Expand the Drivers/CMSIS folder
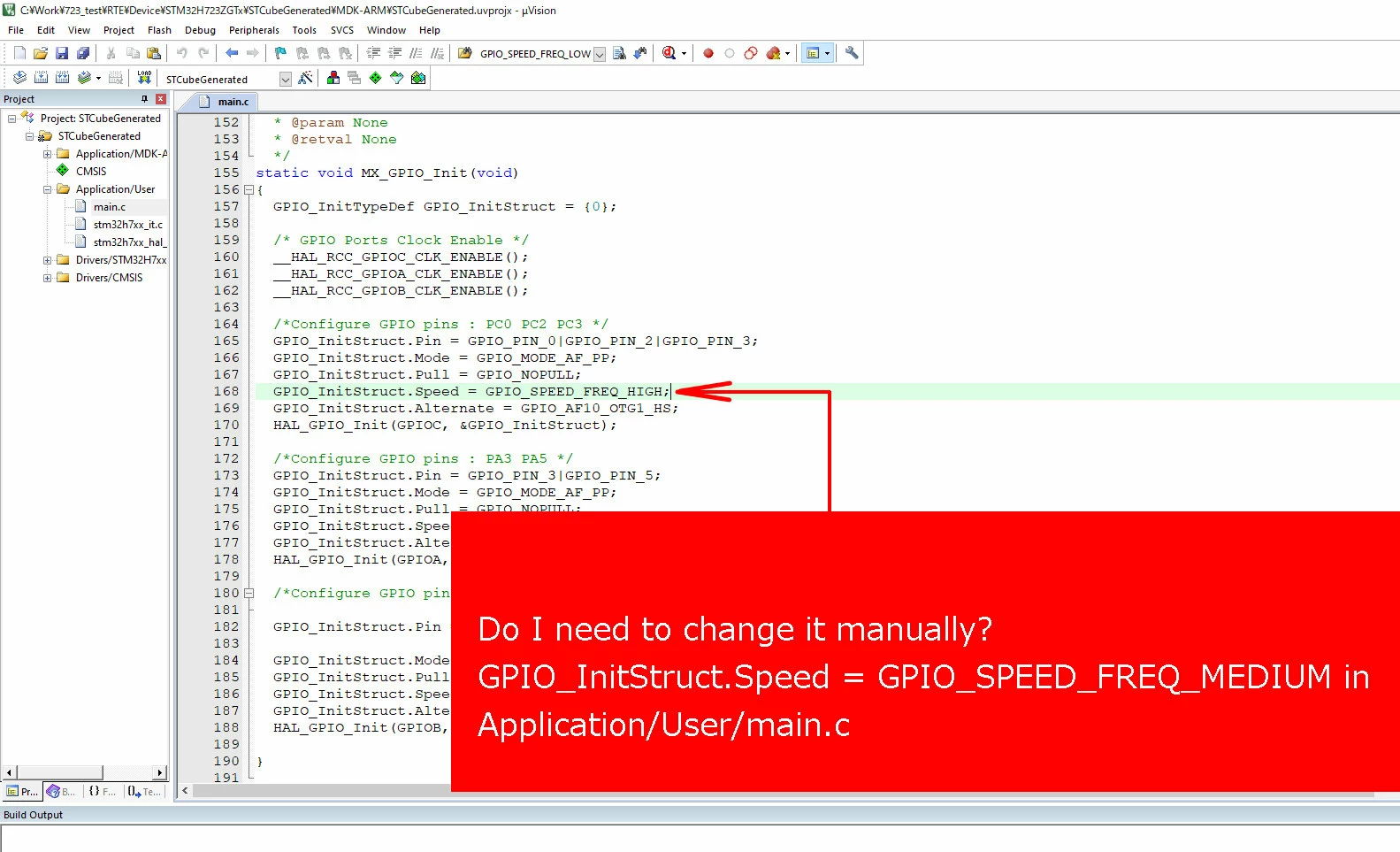Image resolution: width=1400 pixels, height=852 pixels. [47, 278]
